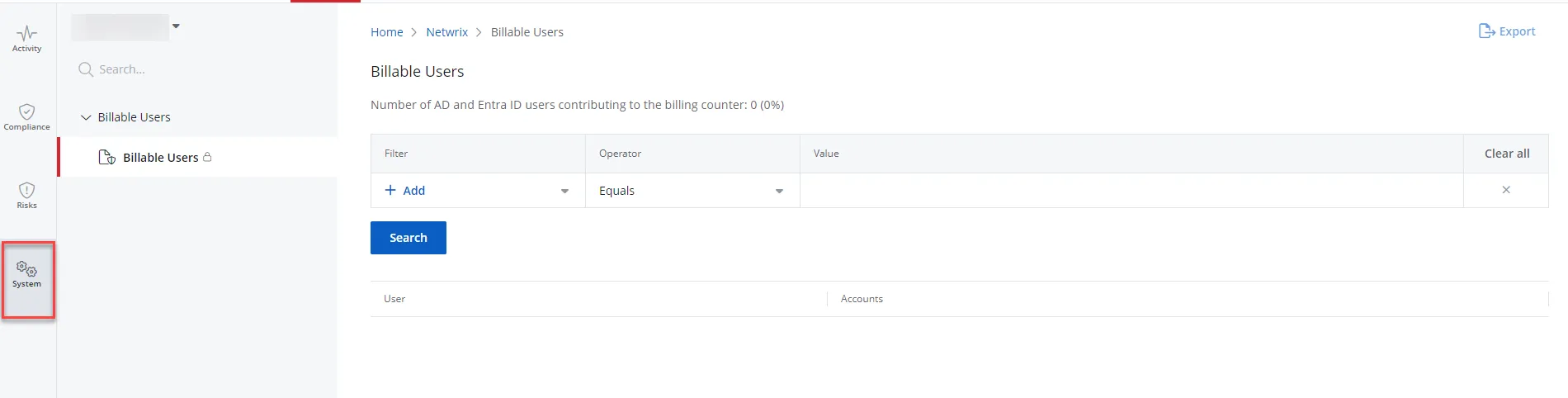Screen dimensions: 1568x398
Task: Click the search magnifier icon in sidebar
Action: tap(86, 69)
